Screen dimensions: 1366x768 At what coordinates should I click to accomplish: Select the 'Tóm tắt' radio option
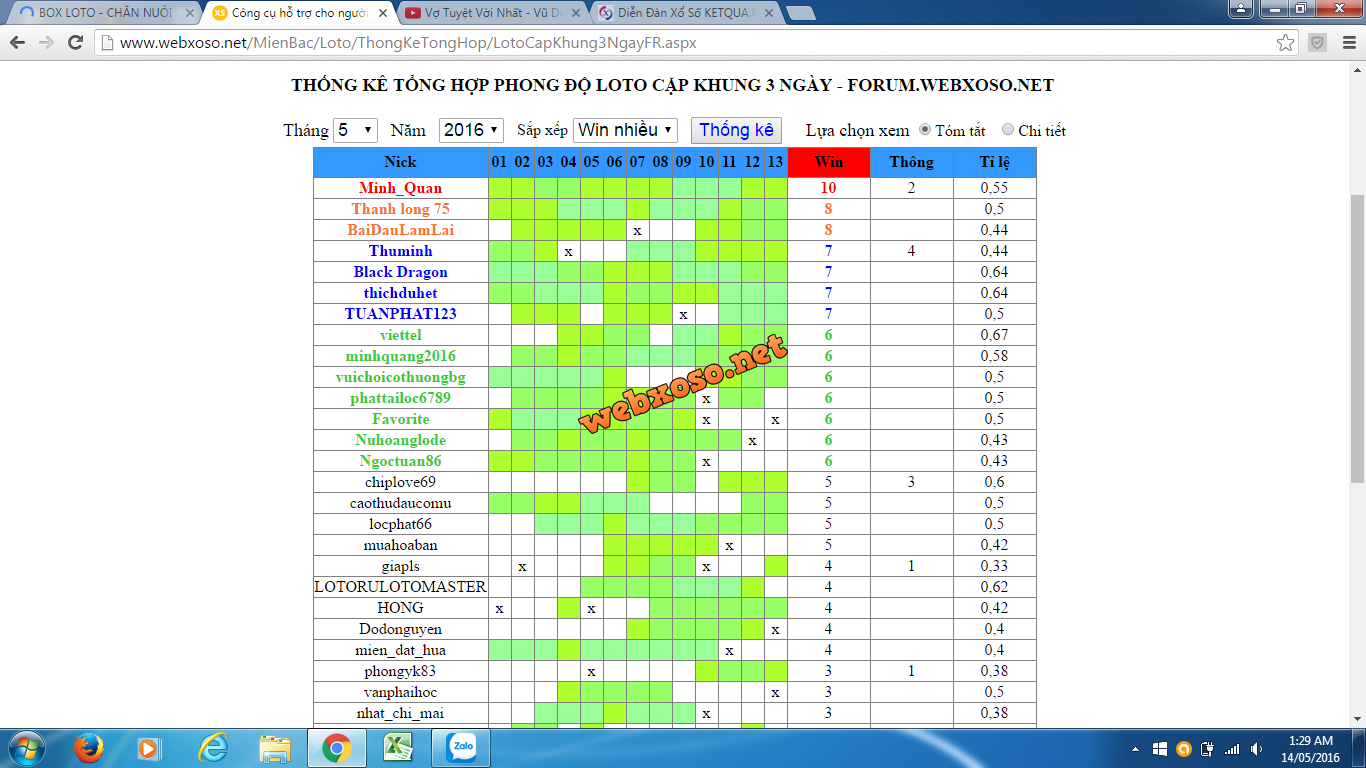(925, 130)
